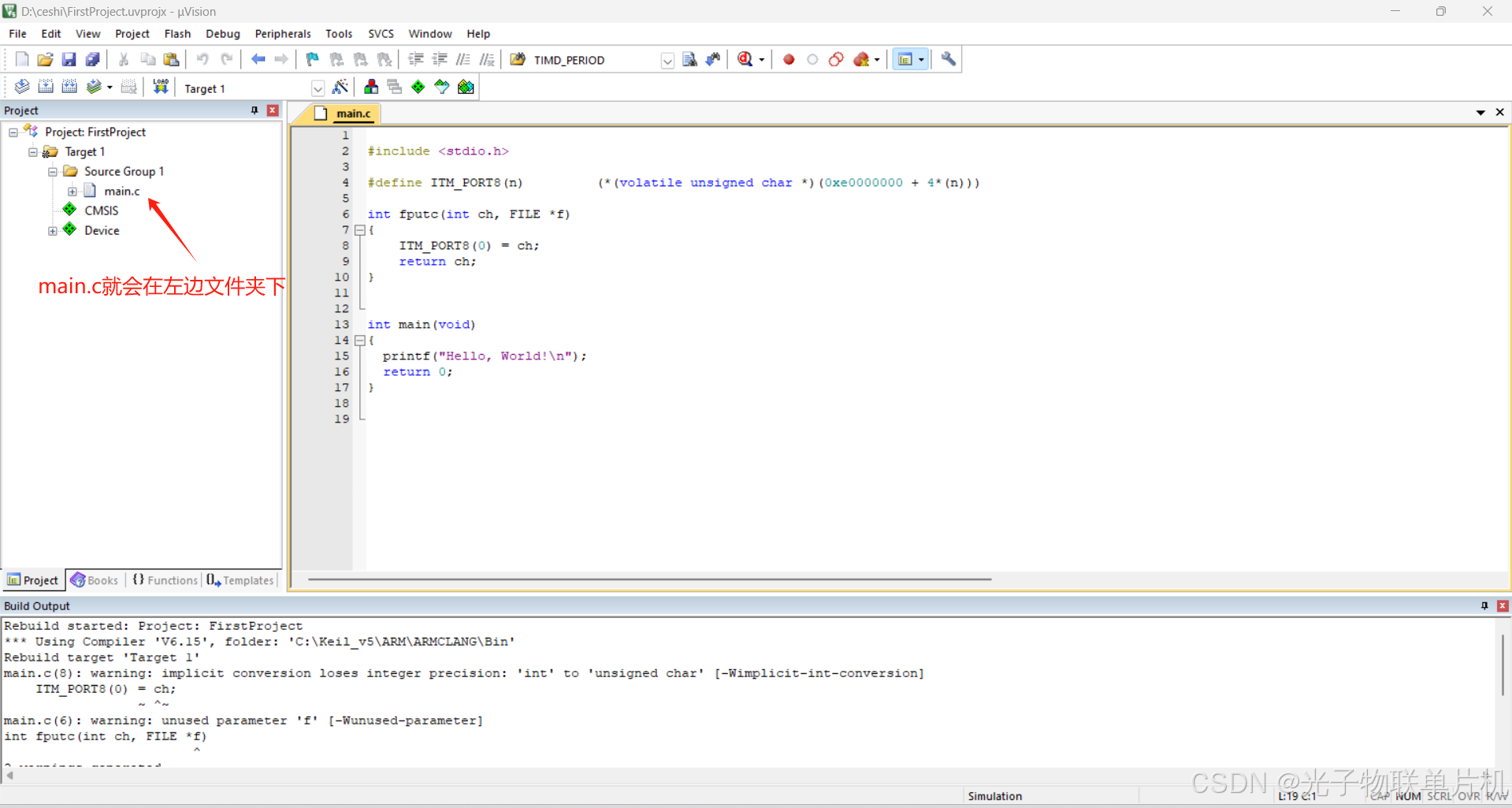Paste from clipboard icon

(171, 59)
